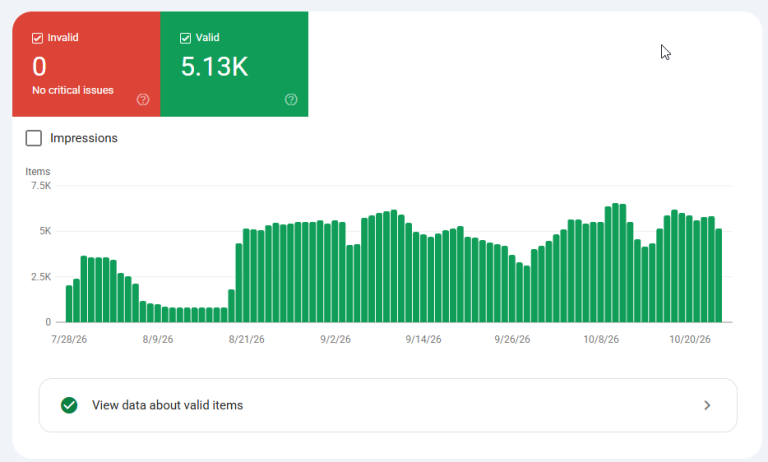Click chevron arrow on valid items row
The image size is (768, 462).
point(707,405)
